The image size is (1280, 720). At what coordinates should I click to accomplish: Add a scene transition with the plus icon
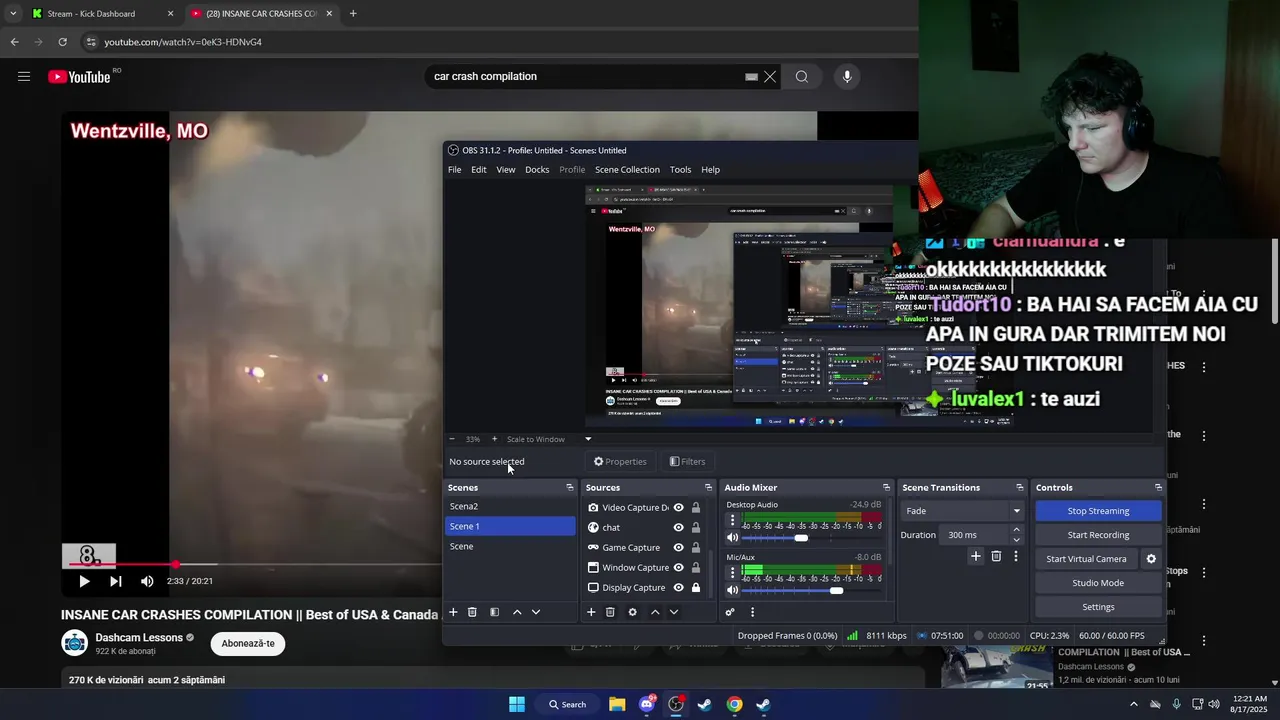coord(976,556)
